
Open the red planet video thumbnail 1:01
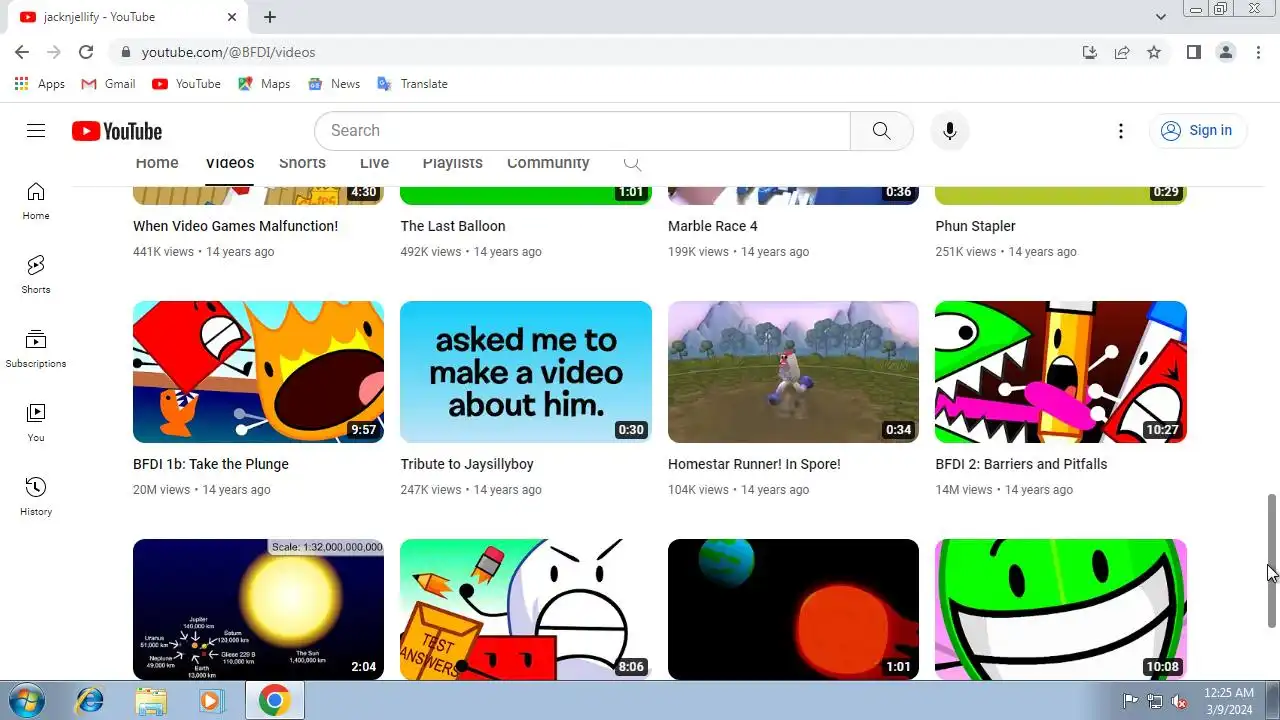pyautogui.click(x=793, y=610)
